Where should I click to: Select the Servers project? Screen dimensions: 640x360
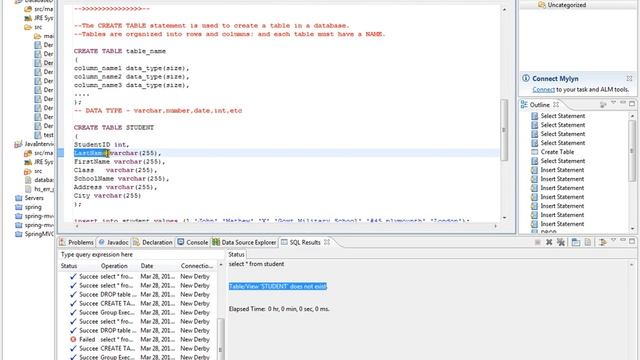34,198
